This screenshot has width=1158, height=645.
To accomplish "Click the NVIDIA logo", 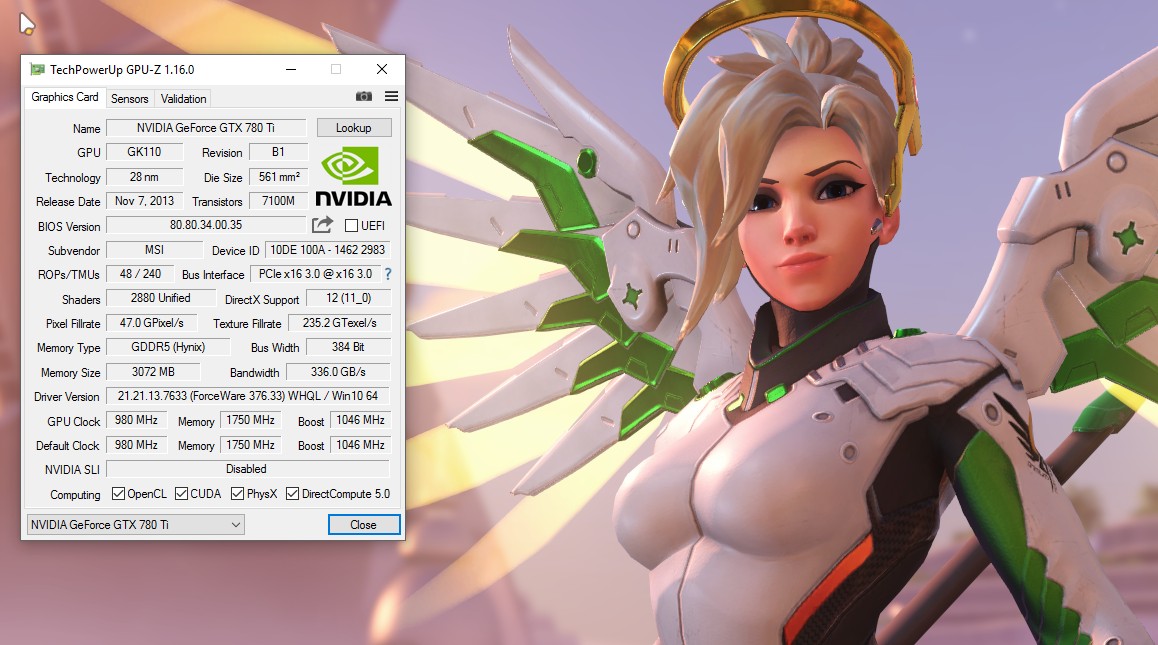I will [353, 176].
